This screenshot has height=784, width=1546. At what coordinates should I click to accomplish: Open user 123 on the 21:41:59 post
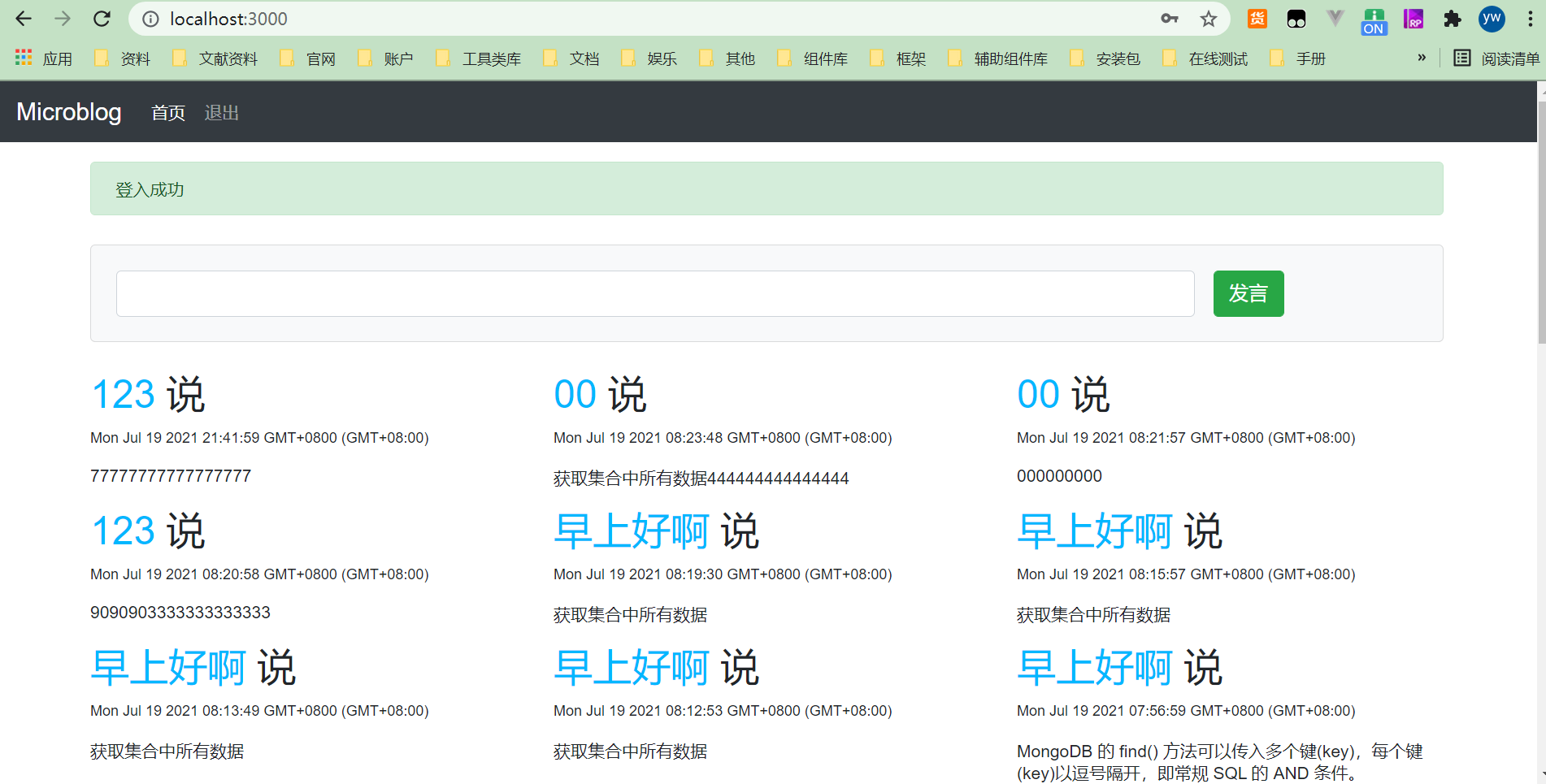[x=123, y=395]
